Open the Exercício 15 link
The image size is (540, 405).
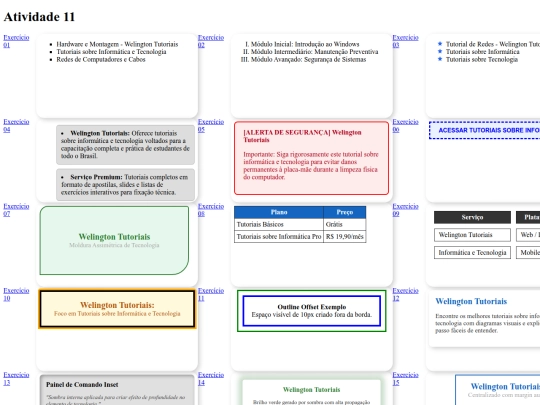coord(405,378)
